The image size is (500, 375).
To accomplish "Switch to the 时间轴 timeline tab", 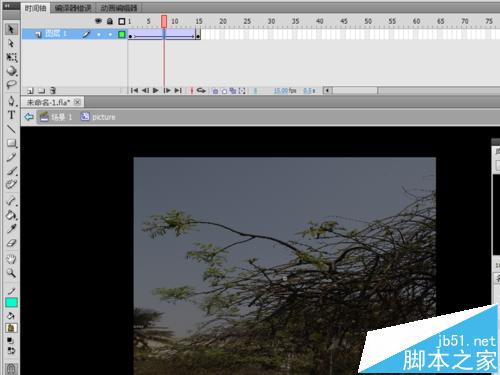I will [36, 8].
